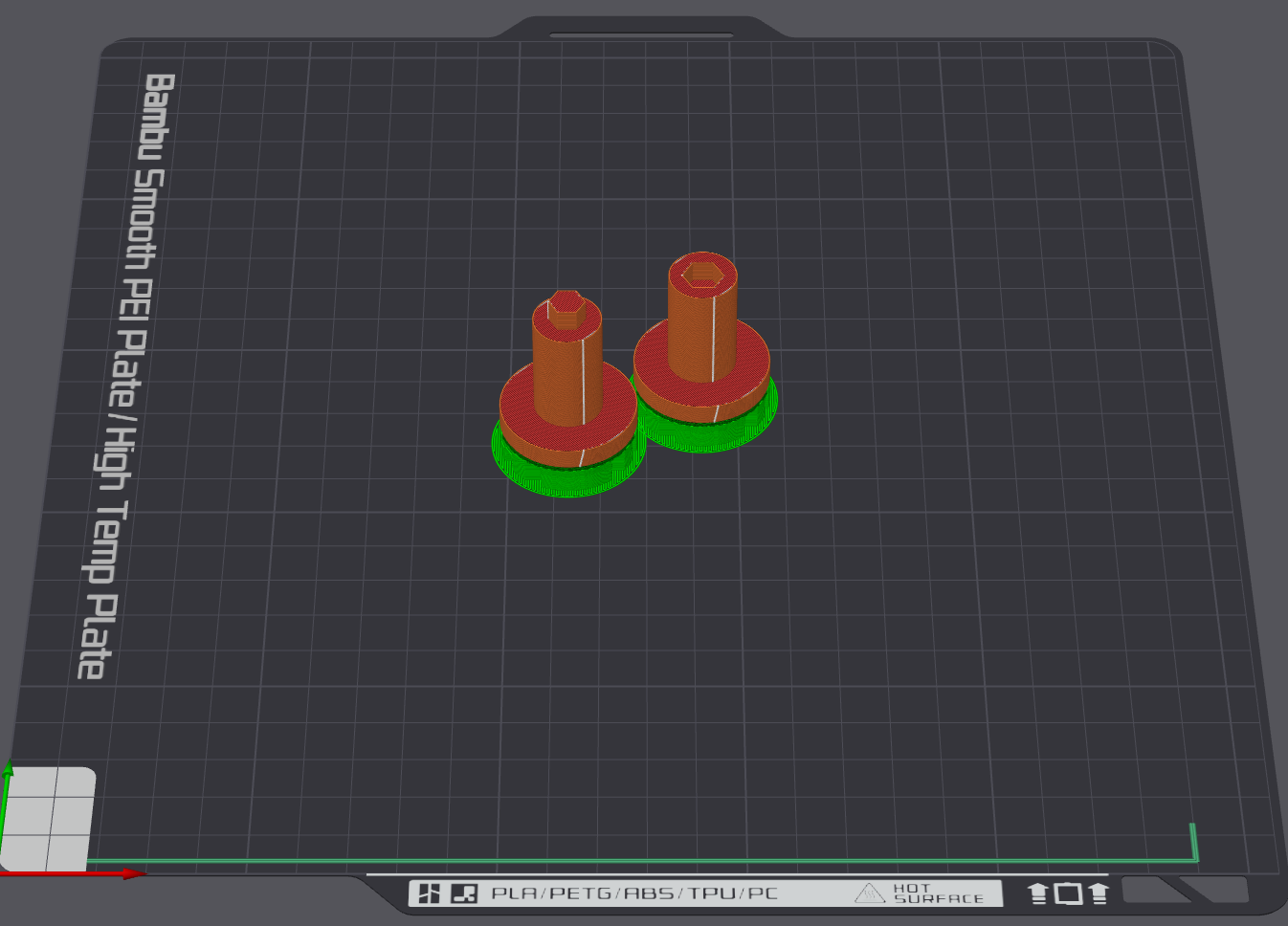Click the handle slot at the plate's top edge
Viewport: 1288px width, 926px height.
641,35
